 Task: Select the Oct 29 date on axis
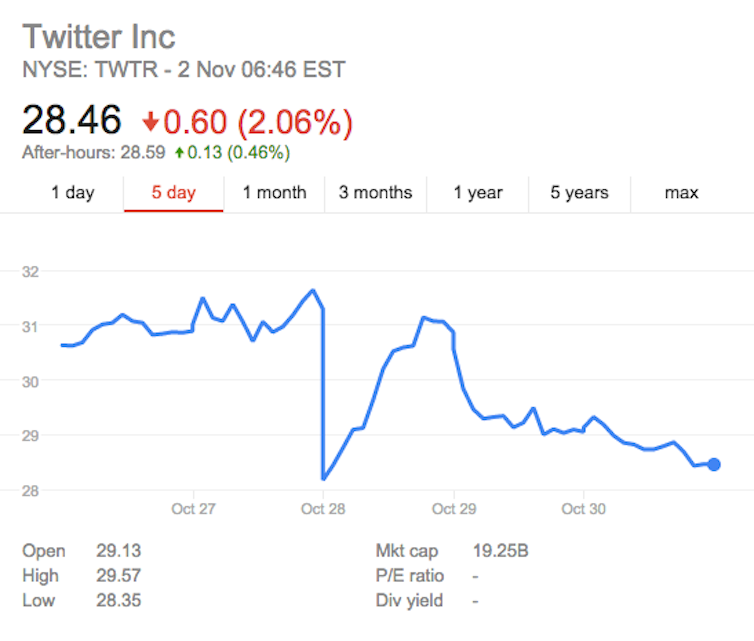tap(453, 509)
